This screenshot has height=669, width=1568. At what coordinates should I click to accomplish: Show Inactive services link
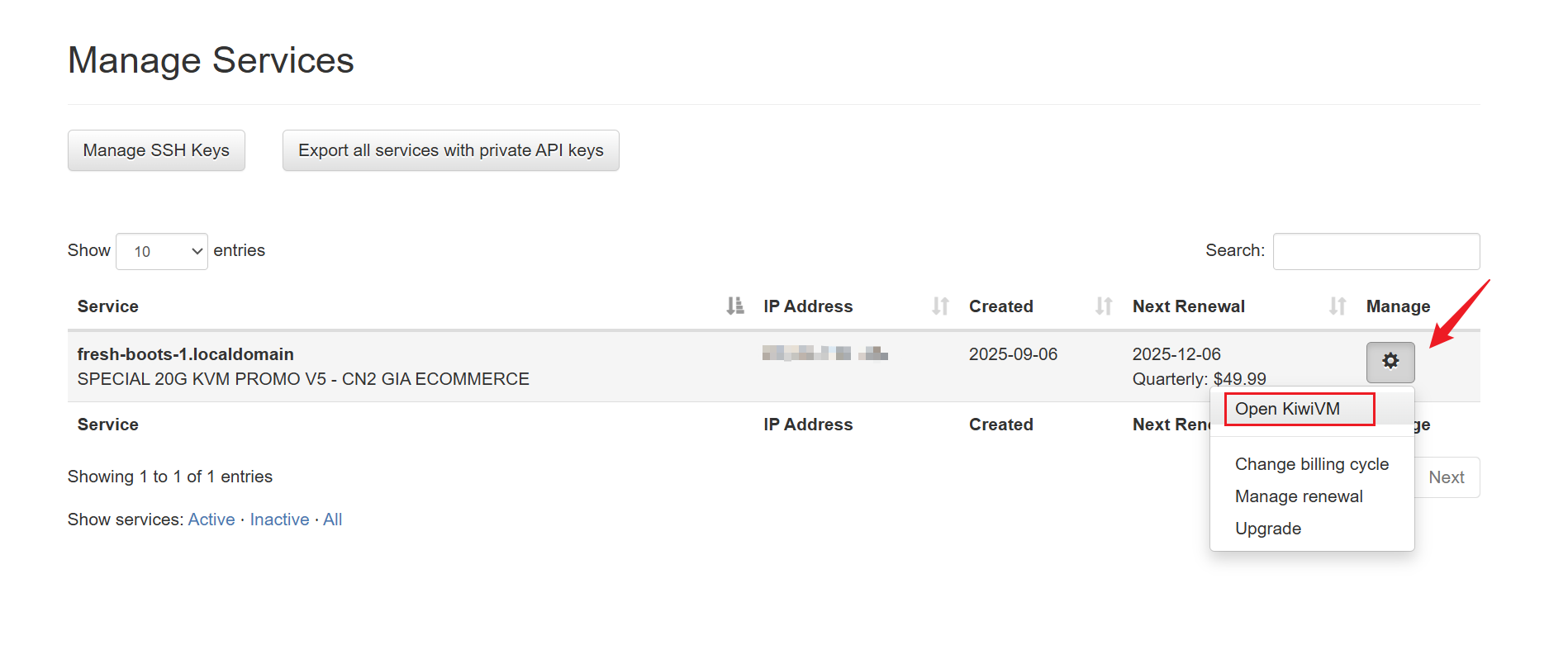click(279, 520)
